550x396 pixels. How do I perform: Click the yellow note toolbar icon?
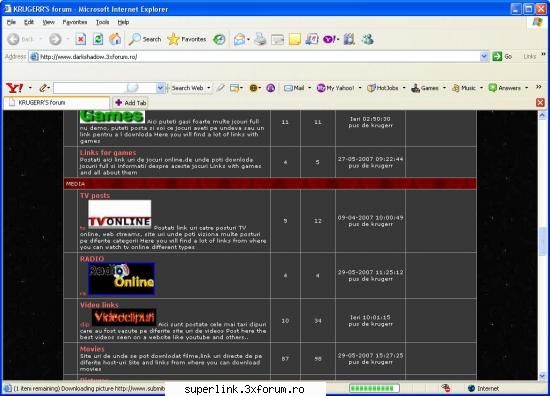click(x=295, y=39)
